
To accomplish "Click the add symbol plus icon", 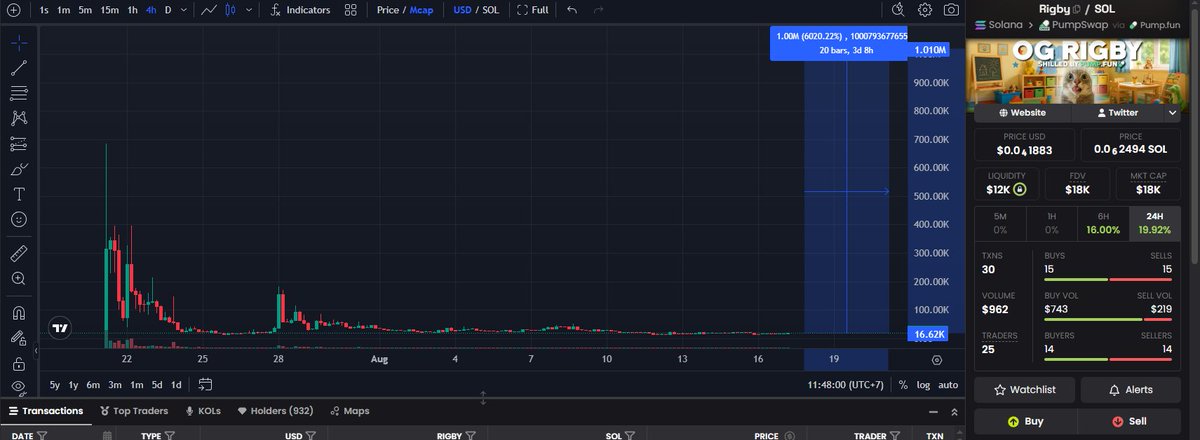I will [13, 10].
